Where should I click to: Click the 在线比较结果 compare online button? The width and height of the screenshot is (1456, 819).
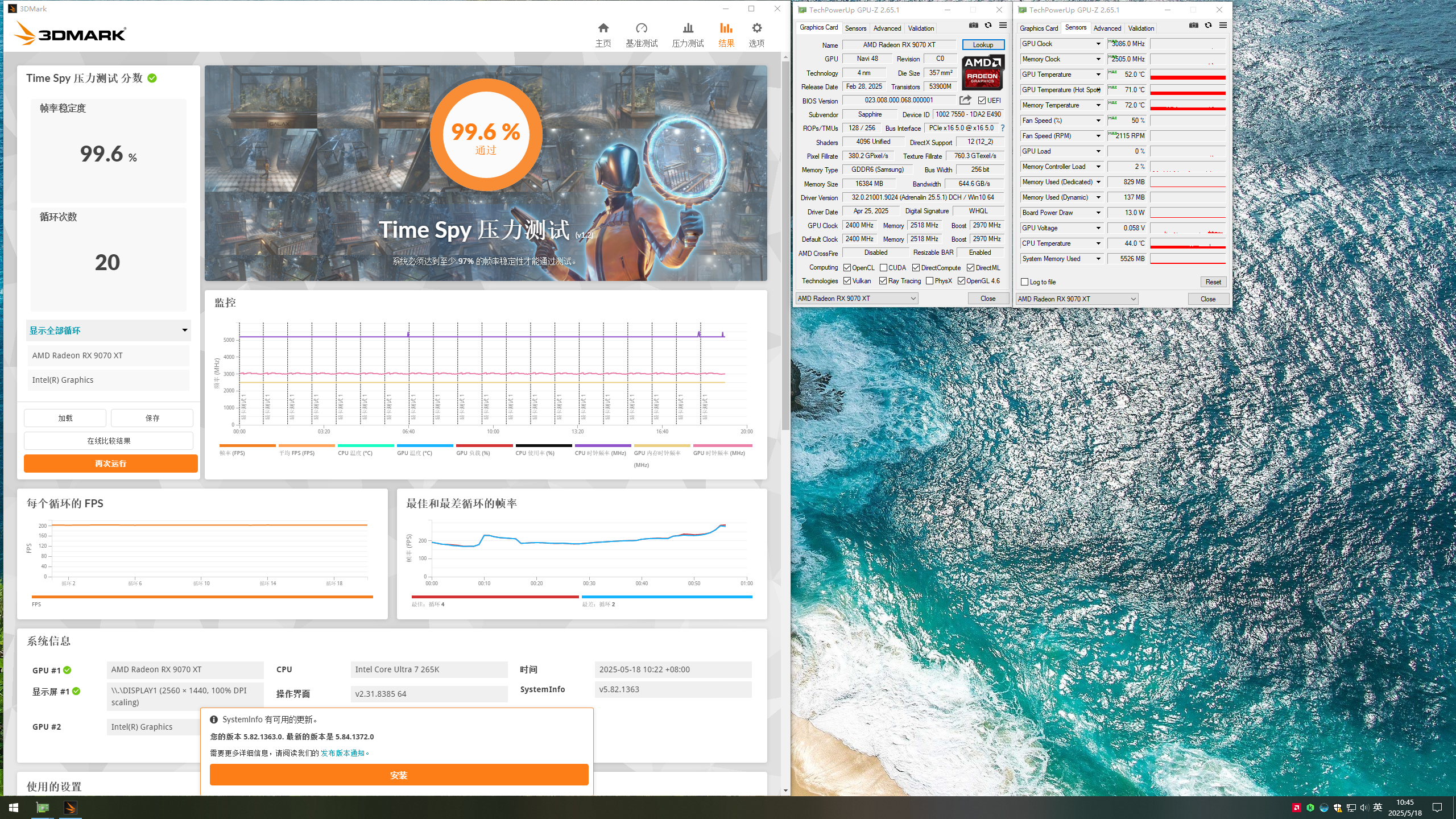tap(109, 441)
